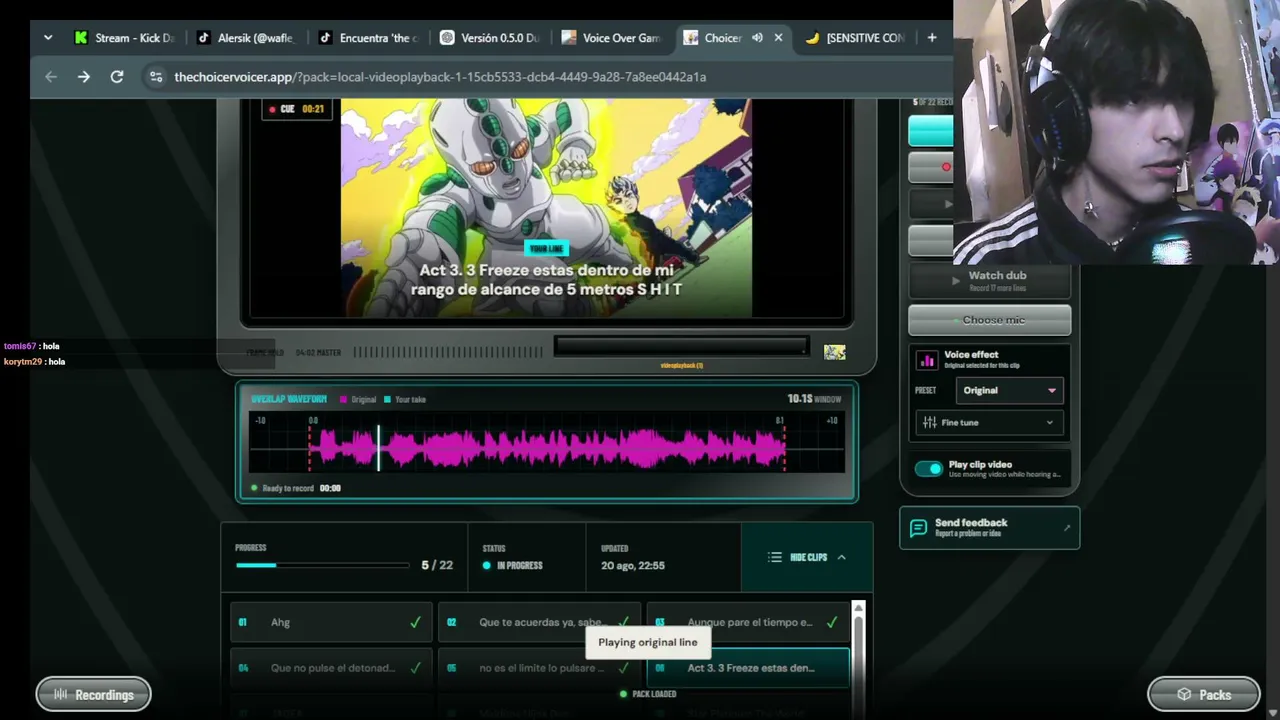1280x720 pixels.
Task: Go forward with the browser forward arrow
Action: [84, 77]
